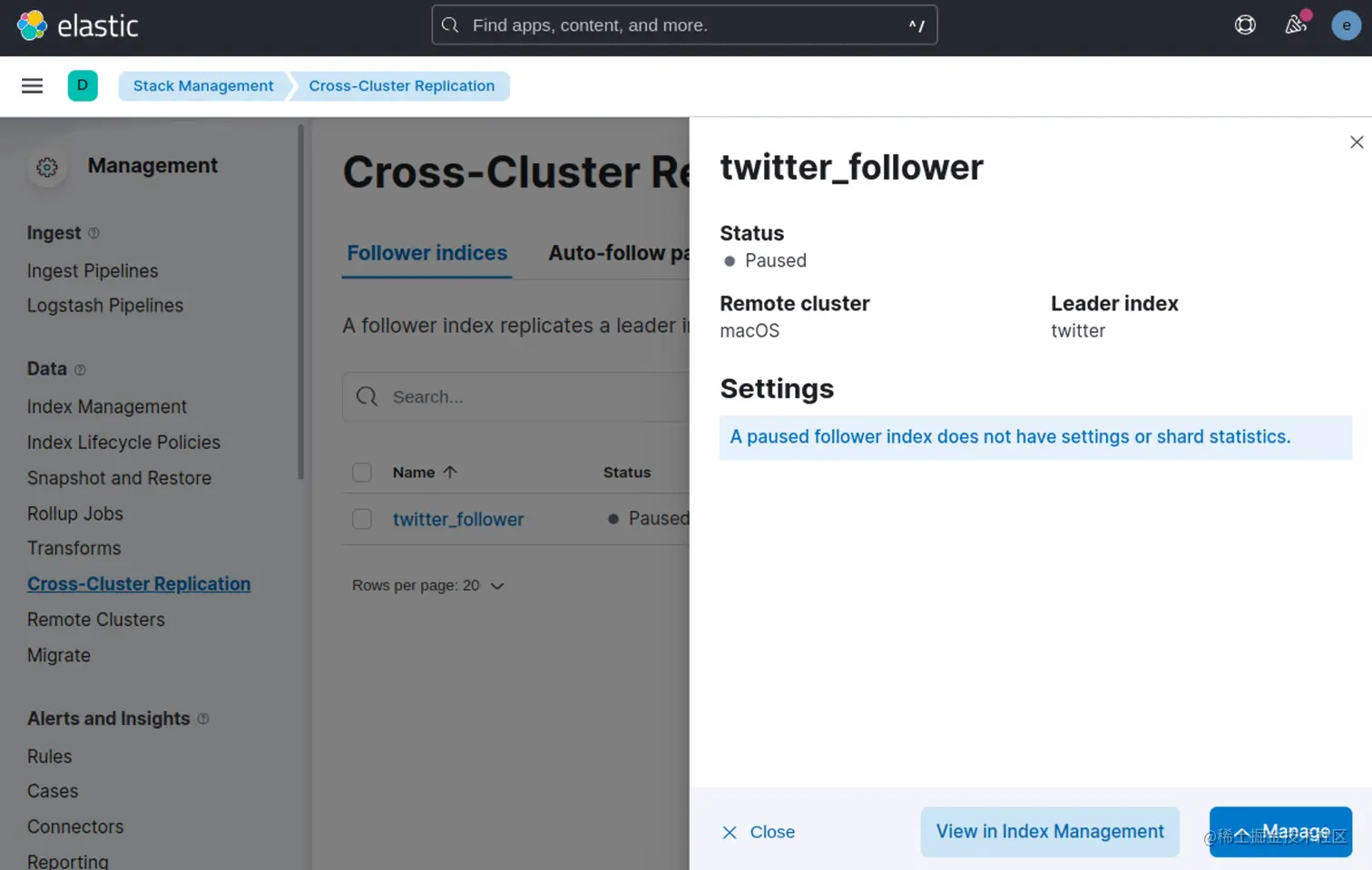Focus the follower indices Search field

tap(515, 396)
